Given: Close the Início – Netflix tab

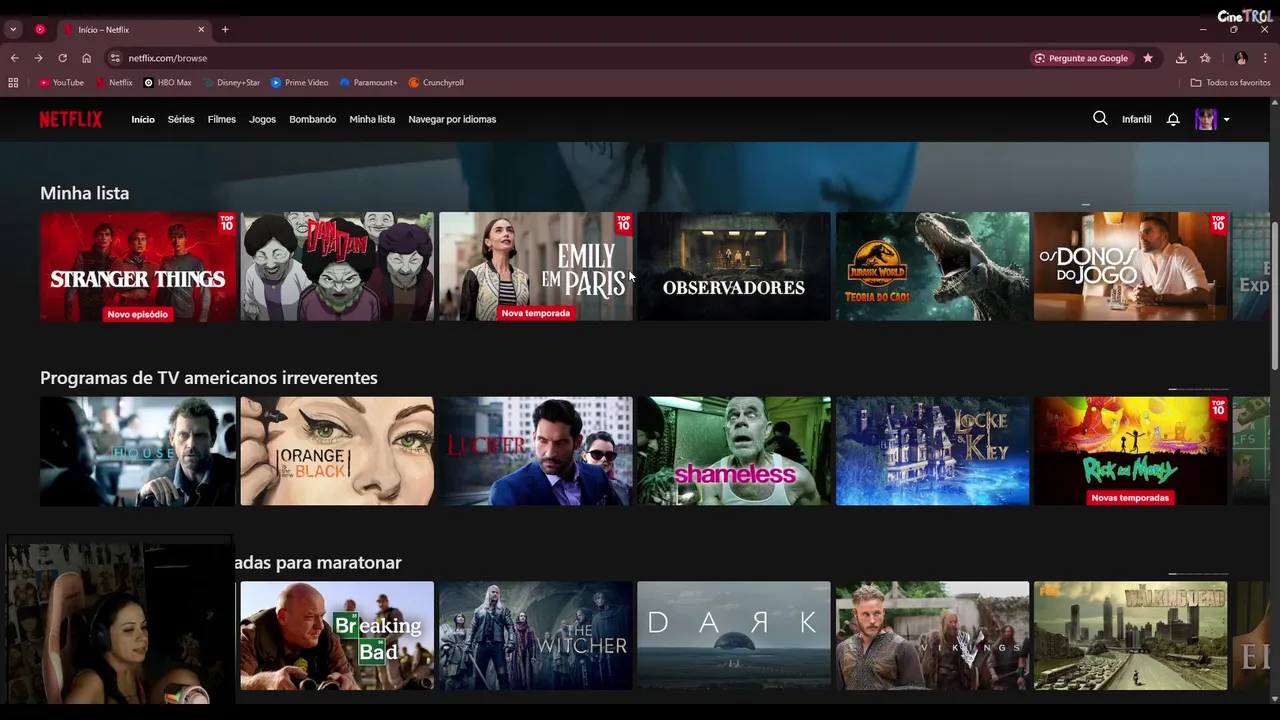Looking at the screenshot, I should (x=201, y=30).
